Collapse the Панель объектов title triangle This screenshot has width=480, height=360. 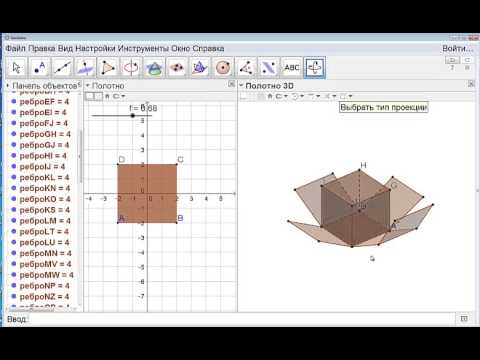(8, 86)
